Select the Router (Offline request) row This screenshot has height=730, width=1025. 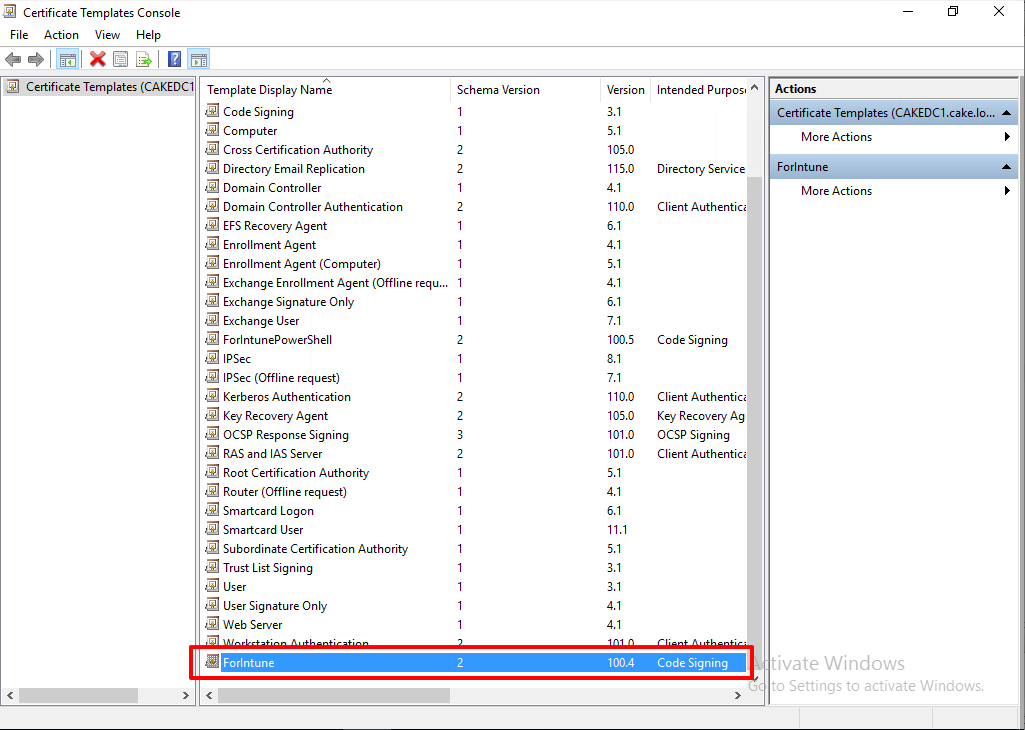475,491
